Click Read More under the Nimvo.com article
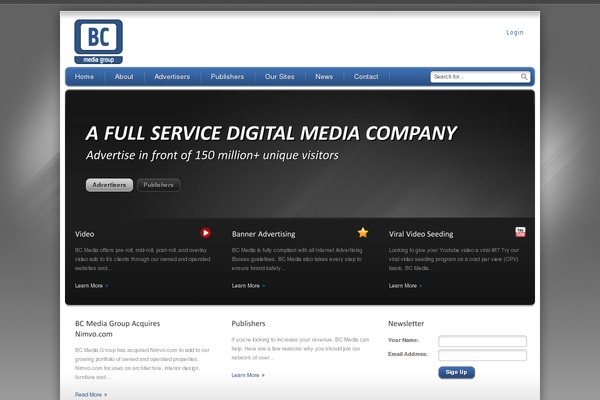600x400 pixels. [91, 394]
